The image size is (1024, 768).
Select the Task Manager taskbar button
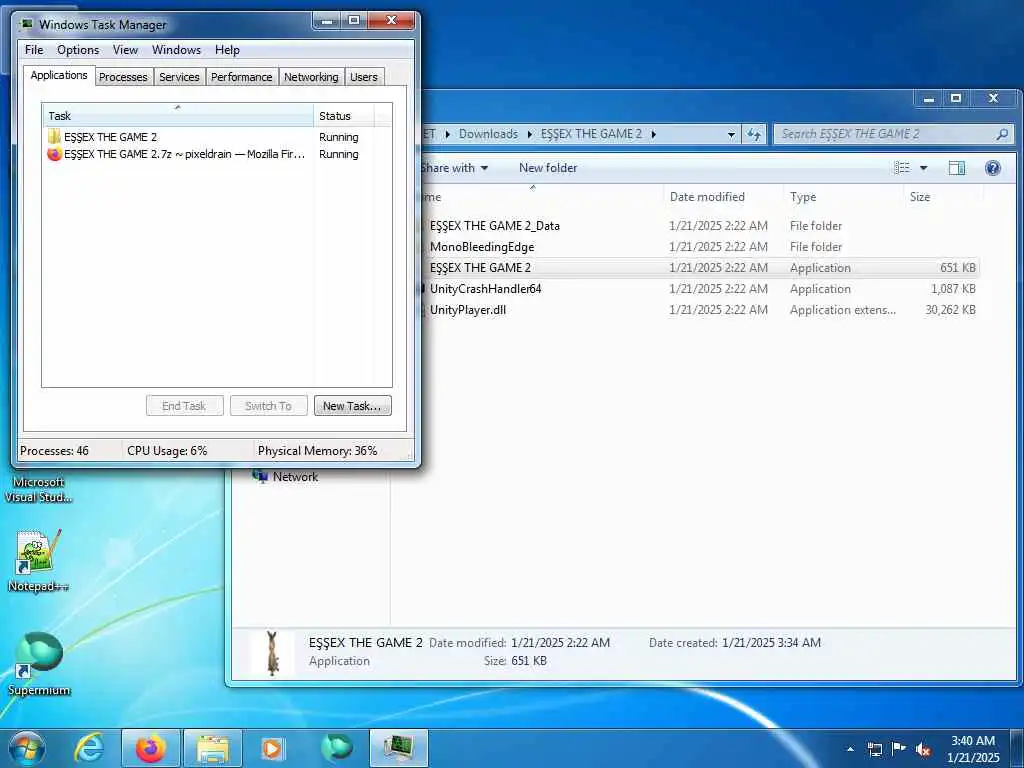click(398, 748)
